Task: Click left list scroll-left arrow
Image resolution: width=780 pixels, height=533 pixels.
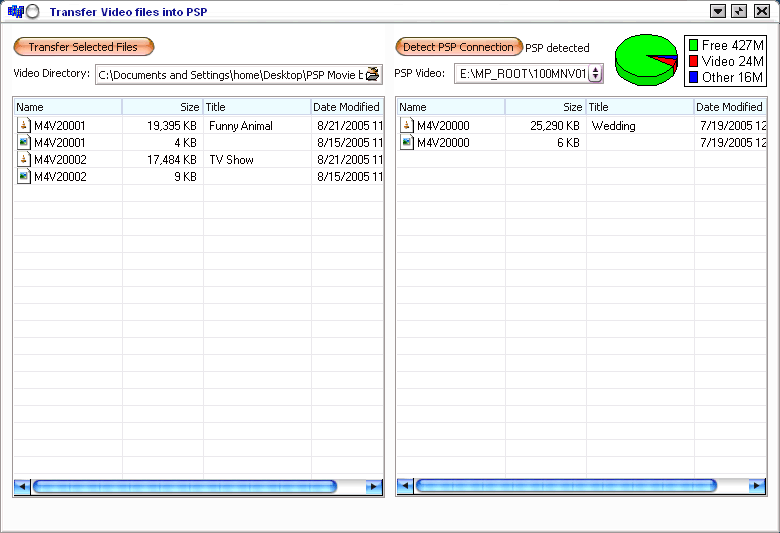Action: click(x=22, y=486)
